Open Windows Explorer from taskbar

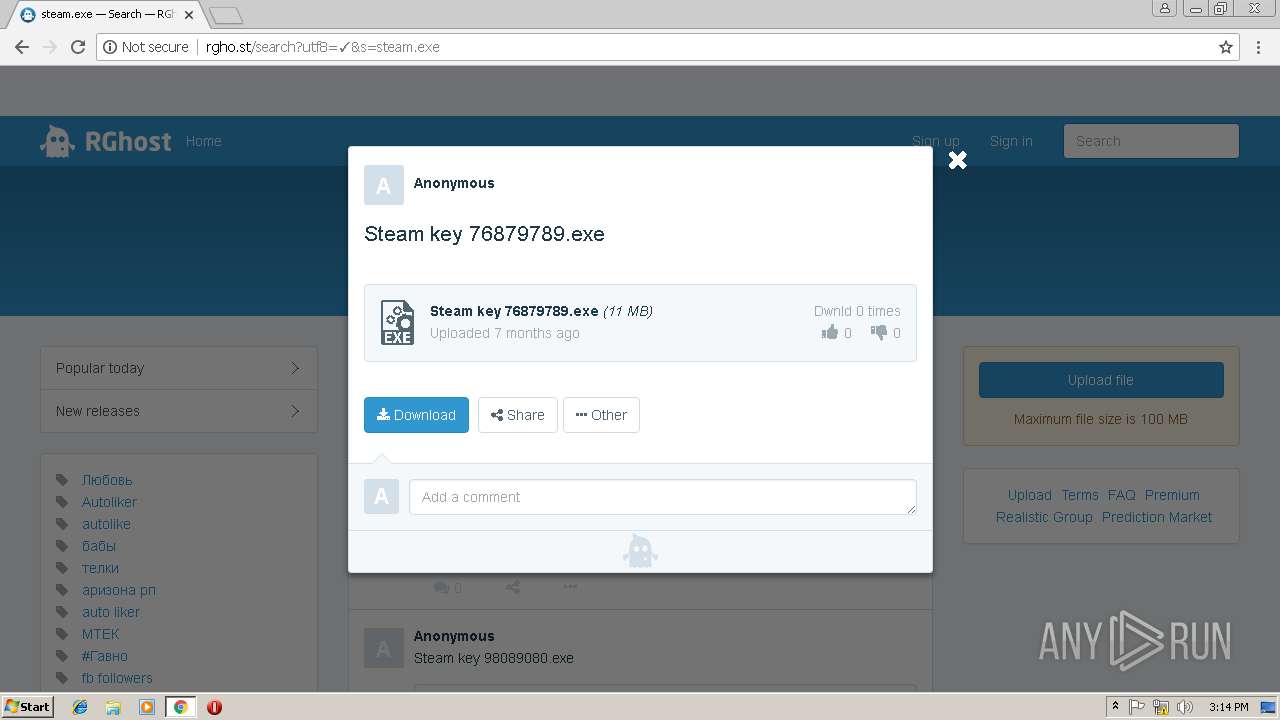[113, 707]
